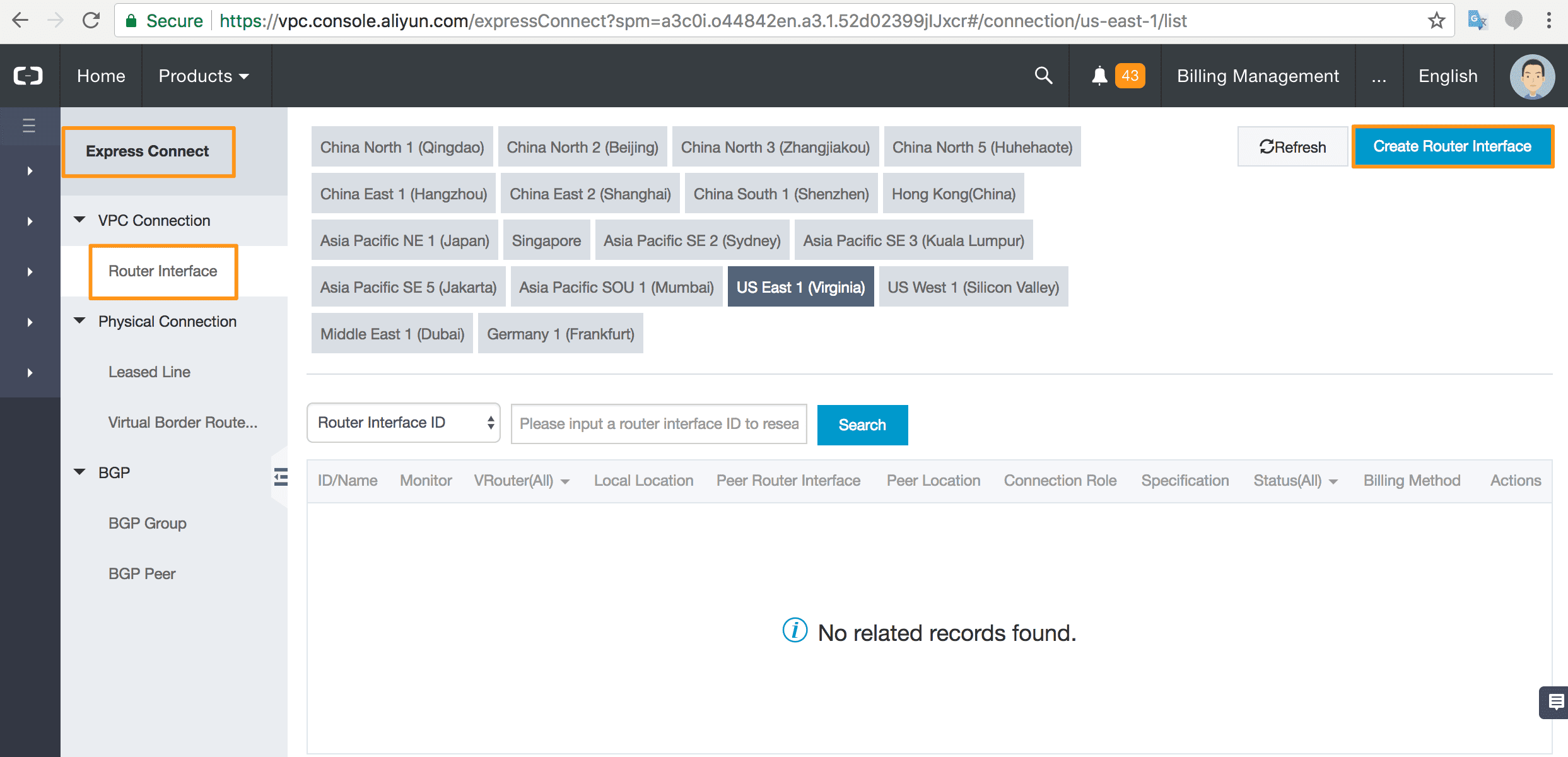Select China North 1 (Qingdao) region
The image size is (1568, 757).
click(402, 147)
